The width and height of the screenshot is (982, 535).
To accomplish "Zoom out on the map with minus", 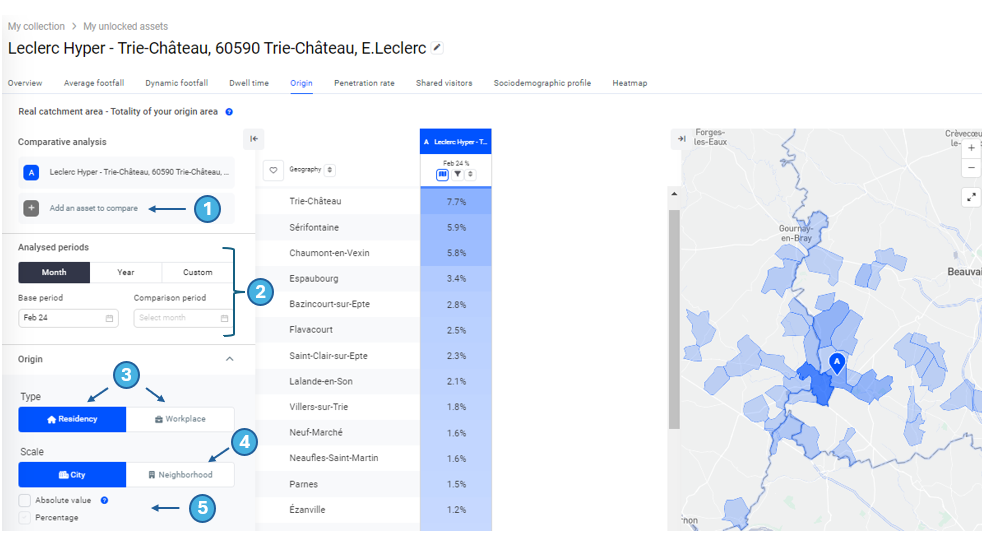I will coord(971,167).
